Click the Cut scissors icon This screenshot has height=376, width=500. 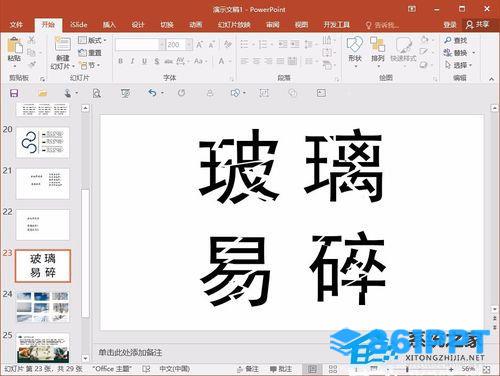(31, 40)
